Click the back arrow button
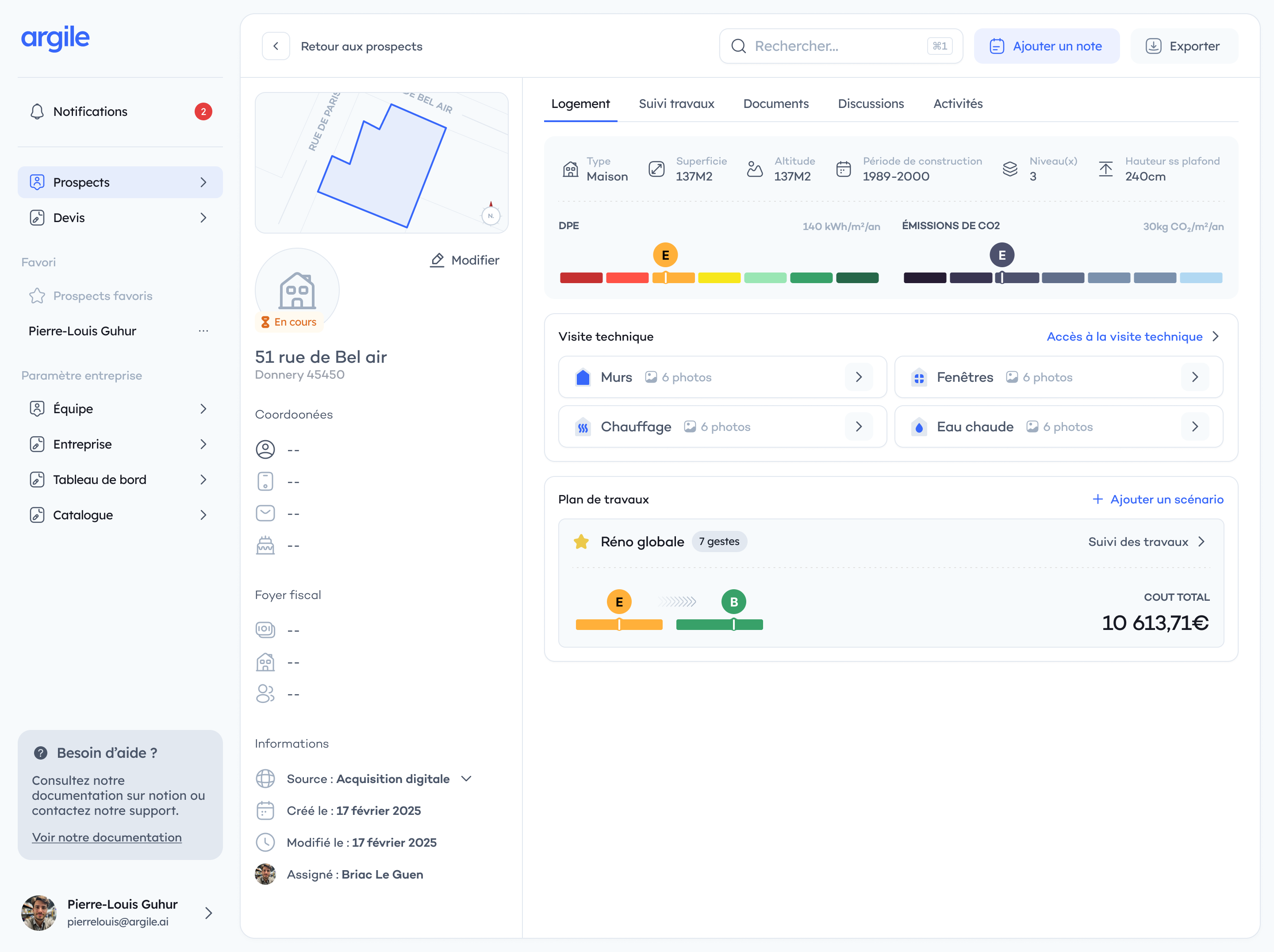This screenshot has height=952, width=1274. (276, 46)
